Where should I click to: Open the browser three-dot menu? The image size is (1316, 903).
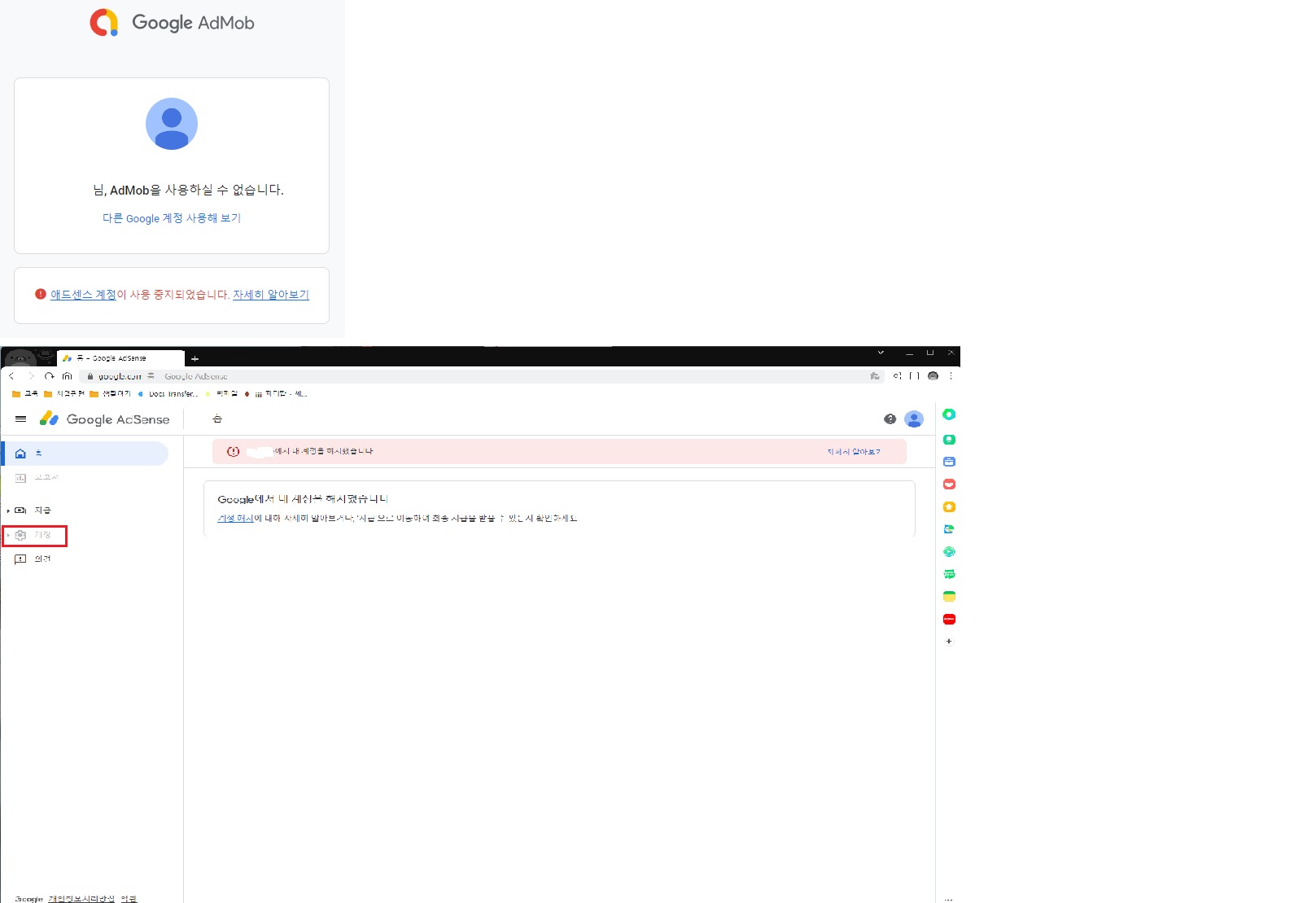pyautogui.click(x=951, y=376)
